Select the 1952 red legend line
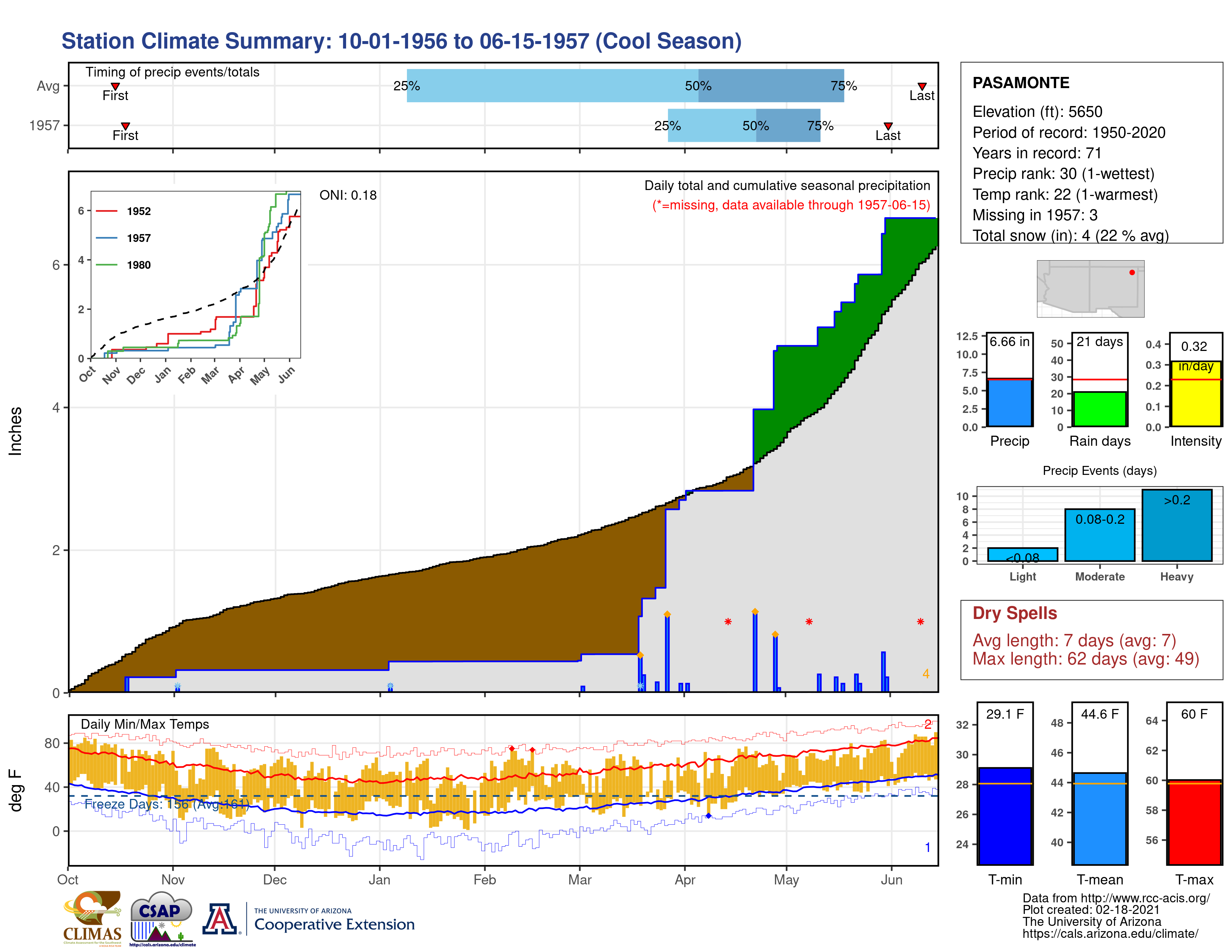The height and width of the screenshot is (952, 1232). click(x=107, y=211)
